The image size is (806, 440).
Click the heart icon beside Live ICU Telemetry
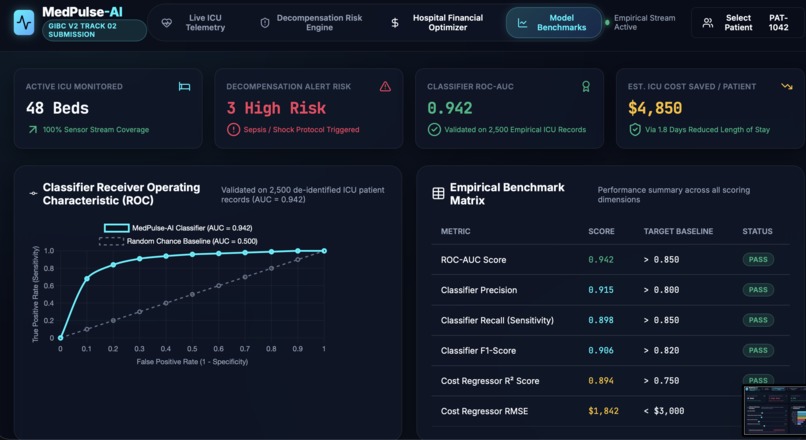coord(167,23)
